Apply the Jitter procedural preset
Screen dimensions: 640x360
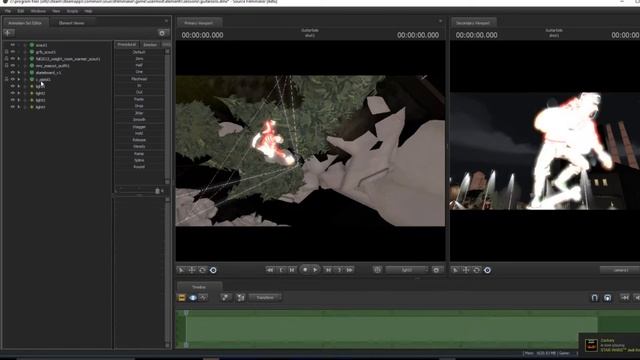click(139, 113)
